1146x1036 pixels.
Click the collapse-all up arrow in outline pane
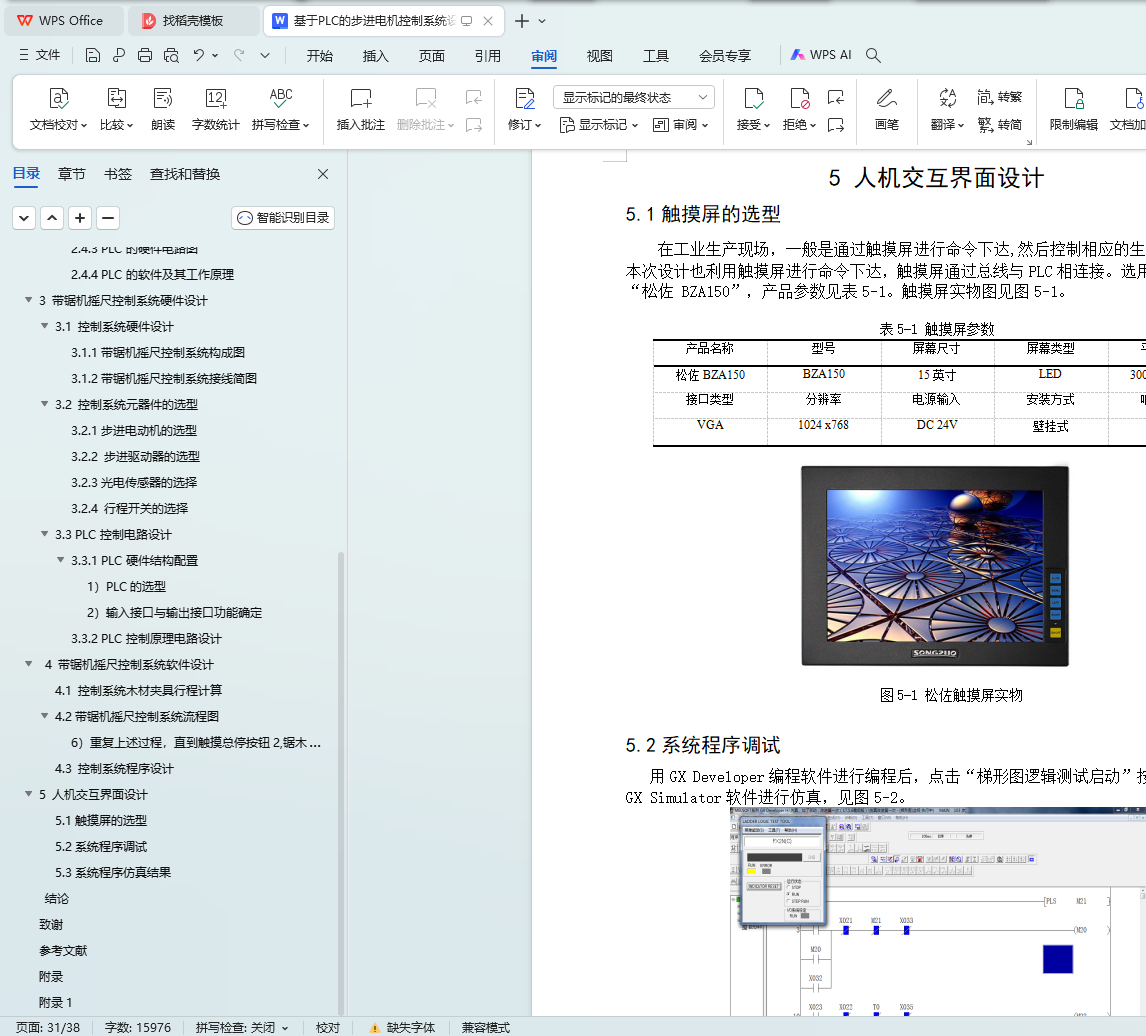tap(52, 218)
